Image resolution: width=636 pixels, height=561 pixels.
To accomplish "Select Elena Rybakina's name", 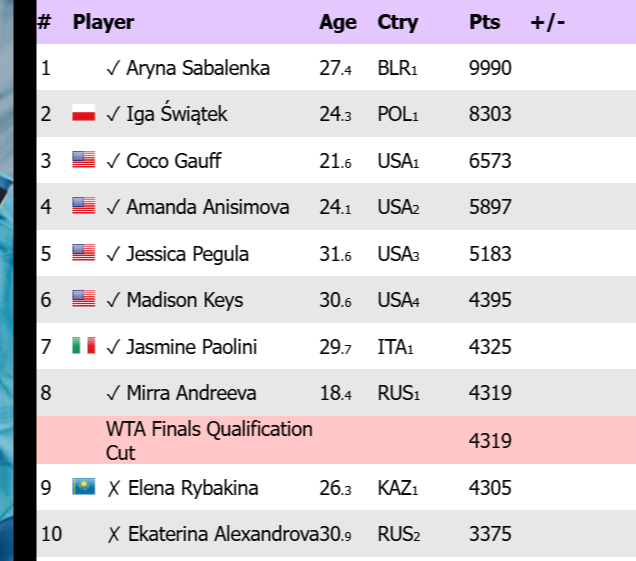I will [x=192, y=488].
